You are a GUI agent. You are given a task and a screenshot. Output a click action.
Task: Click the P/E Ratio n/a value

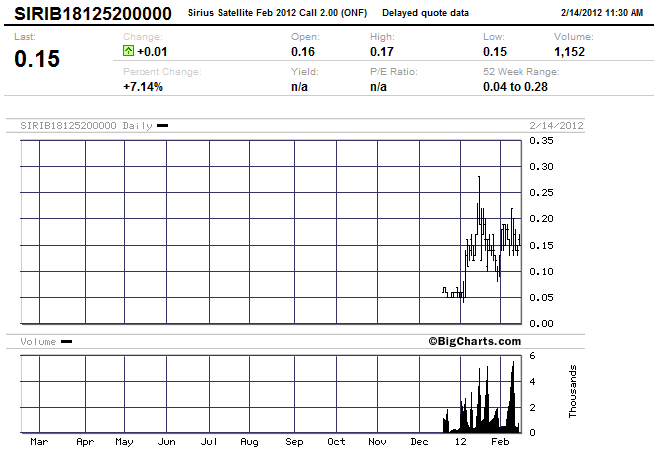[378, 87]
